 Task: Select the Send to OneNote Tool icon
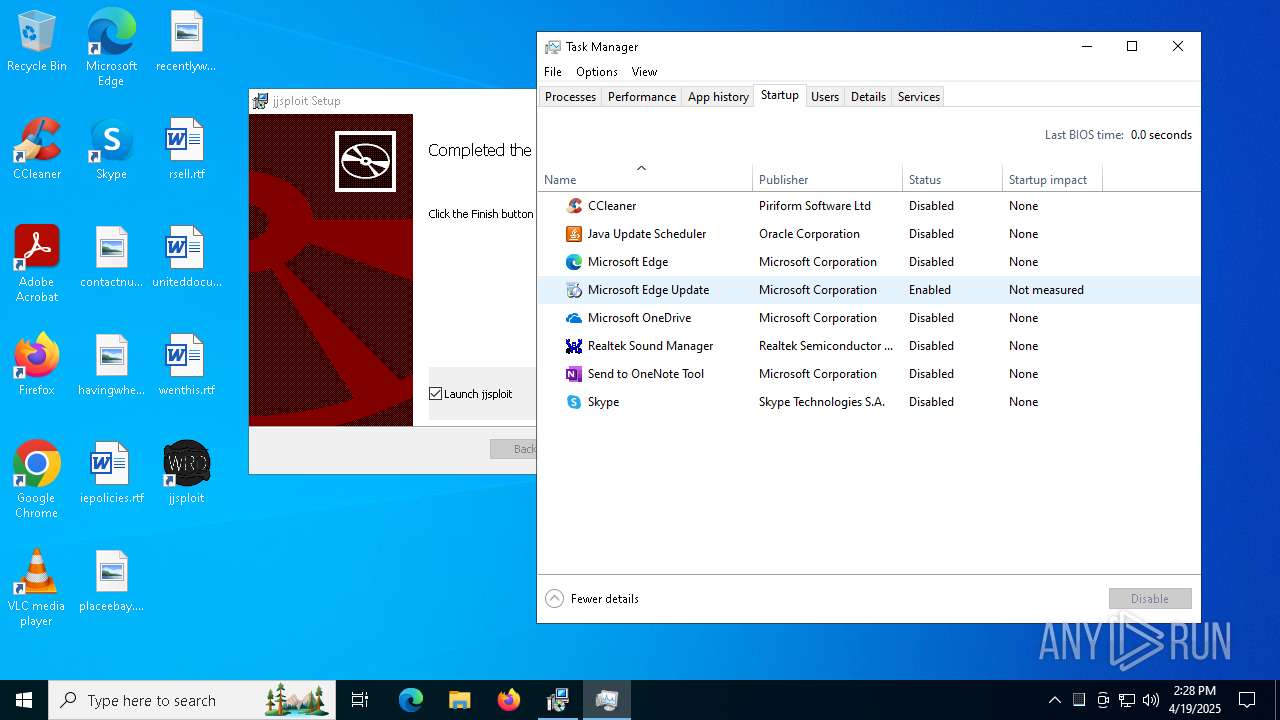tap(574, 374)
